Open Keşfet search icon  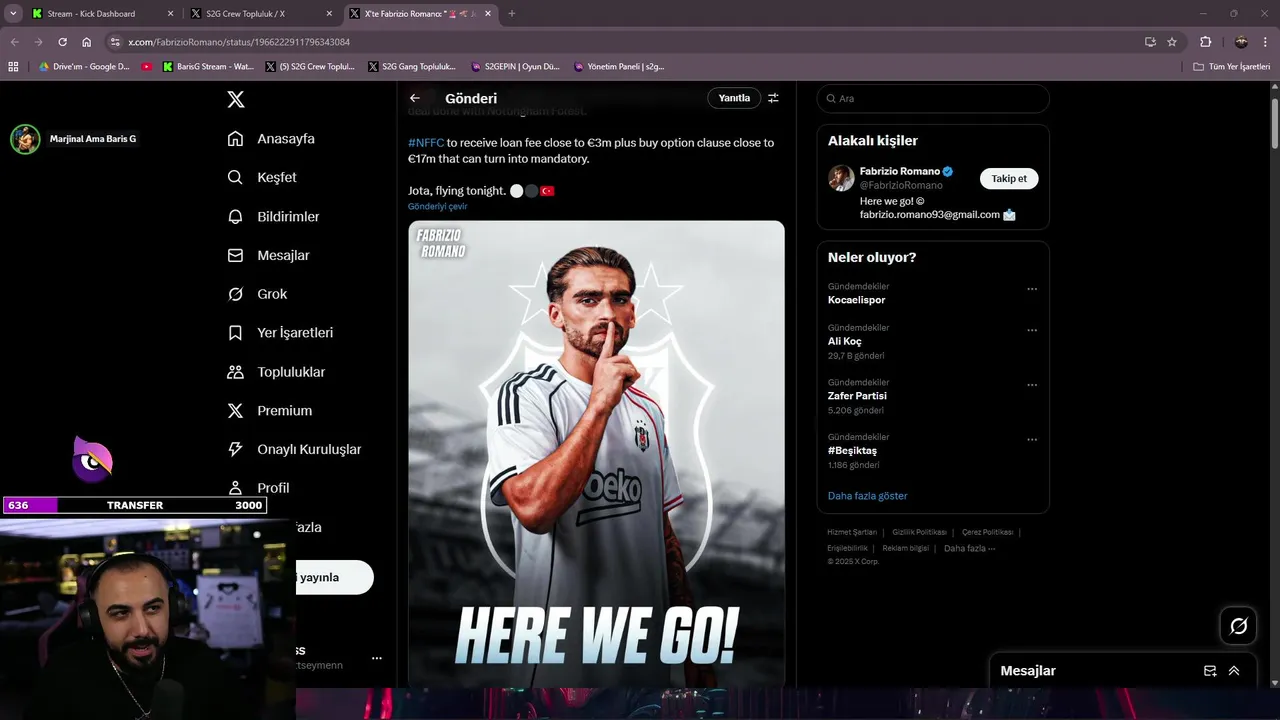click(x=235, y=177)
